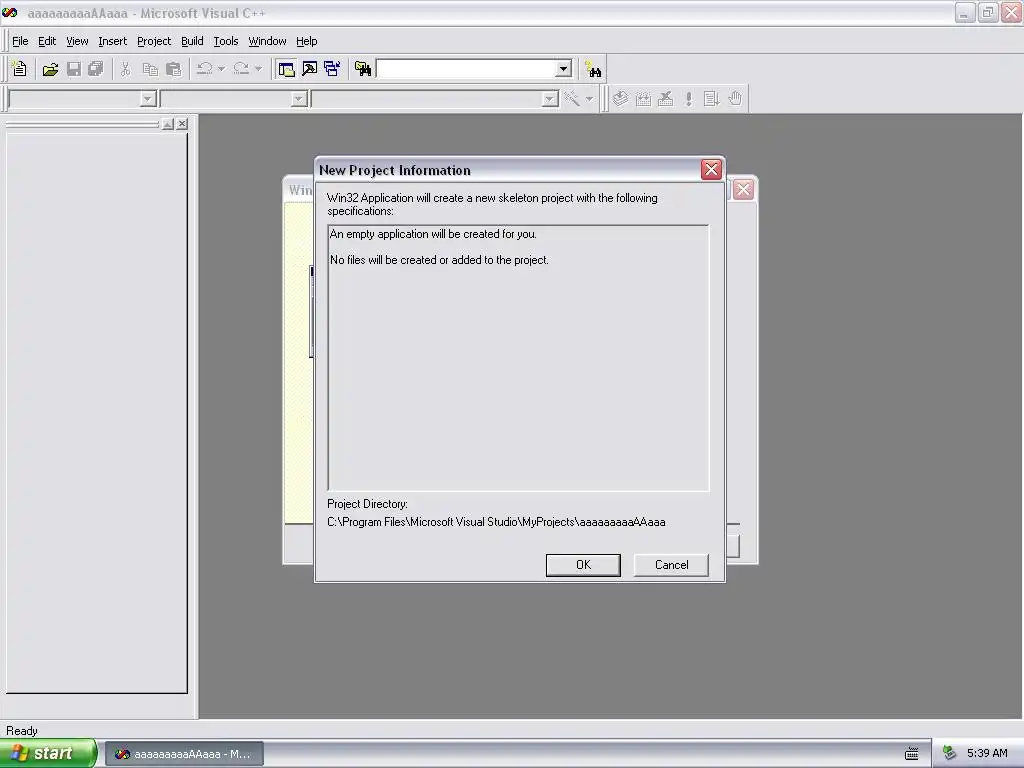The width and height of the screenshot is (1024, 768).
Task: Open the Edit menu
Action: pos(47,41)
